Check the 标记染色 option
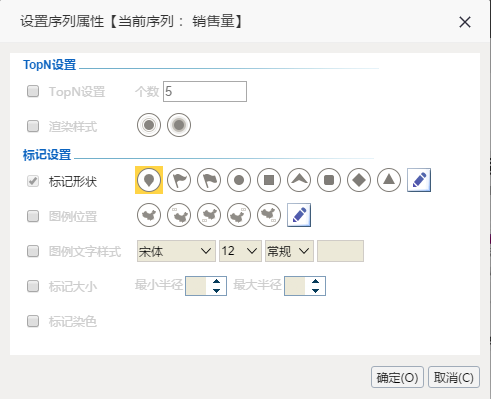 pyautogui.click(x=33, y=321)
